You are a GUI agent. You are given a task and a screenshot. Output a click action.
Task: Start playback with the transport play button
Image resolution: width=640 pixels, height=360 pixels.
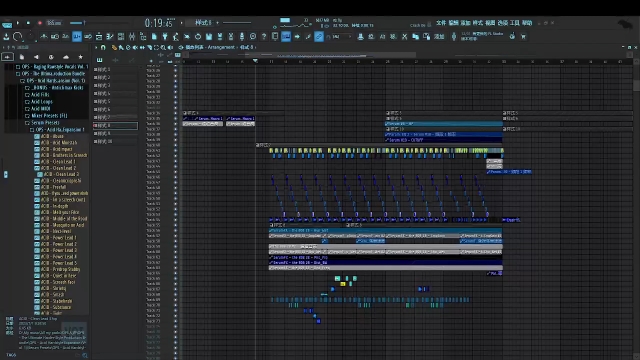(18, 23)
